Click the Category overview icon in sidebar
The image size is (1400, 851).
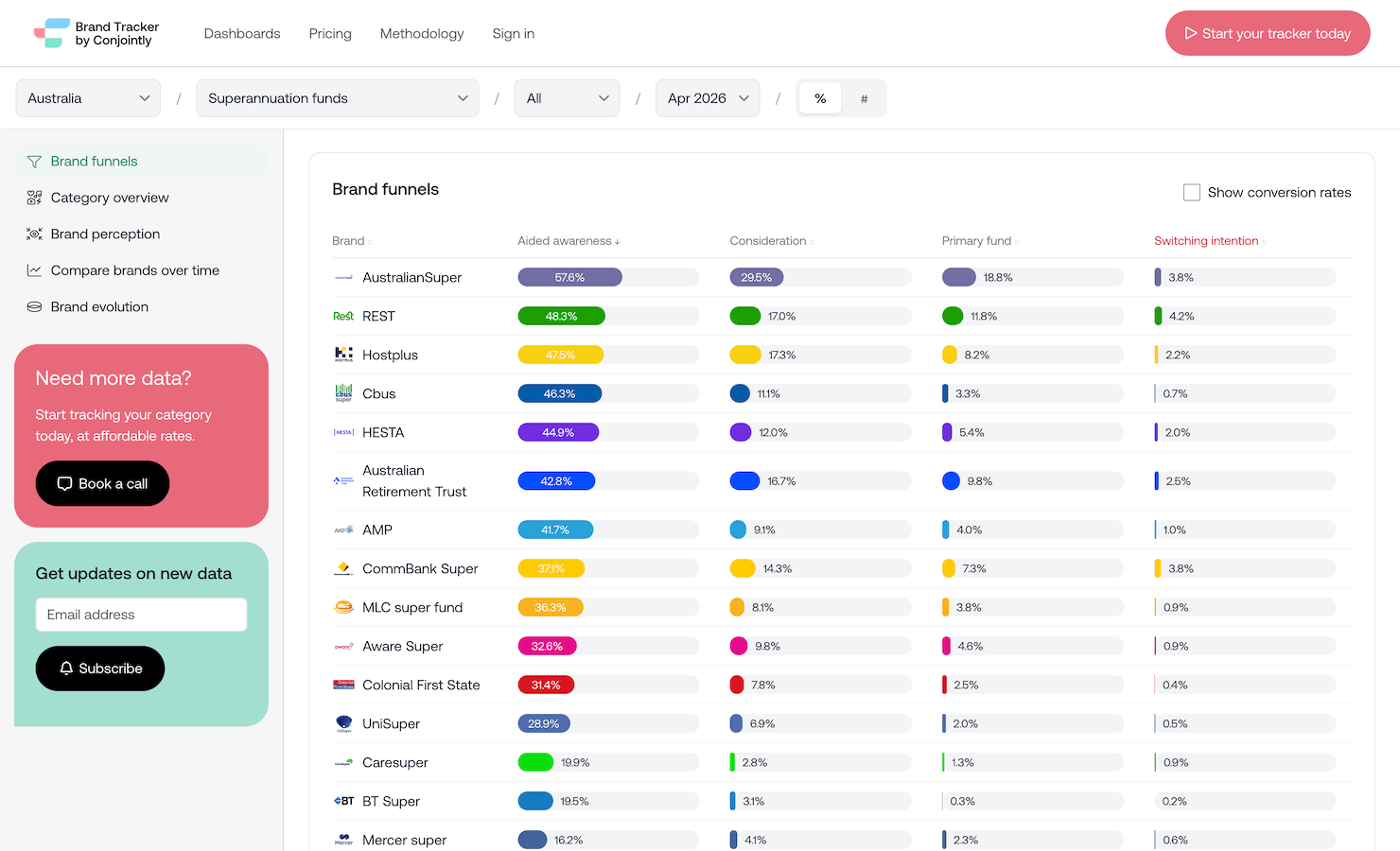[34, 198]
